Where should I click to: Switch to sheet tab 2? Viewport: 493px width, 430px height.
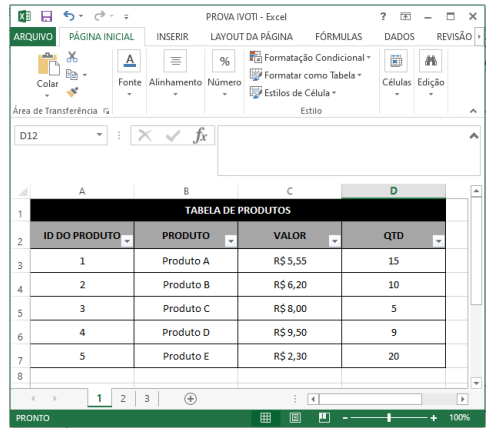point(123,398)
